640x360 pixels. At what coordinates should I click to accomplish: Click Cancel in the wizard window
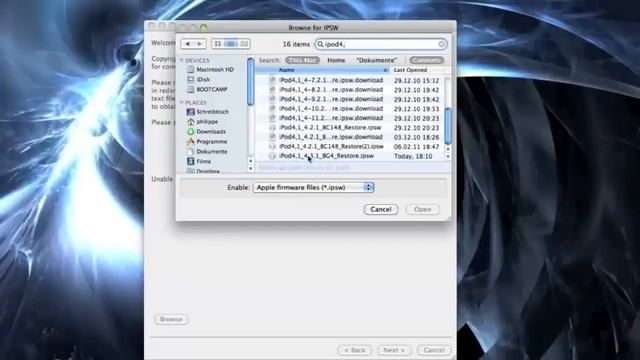tap(434, 350)
